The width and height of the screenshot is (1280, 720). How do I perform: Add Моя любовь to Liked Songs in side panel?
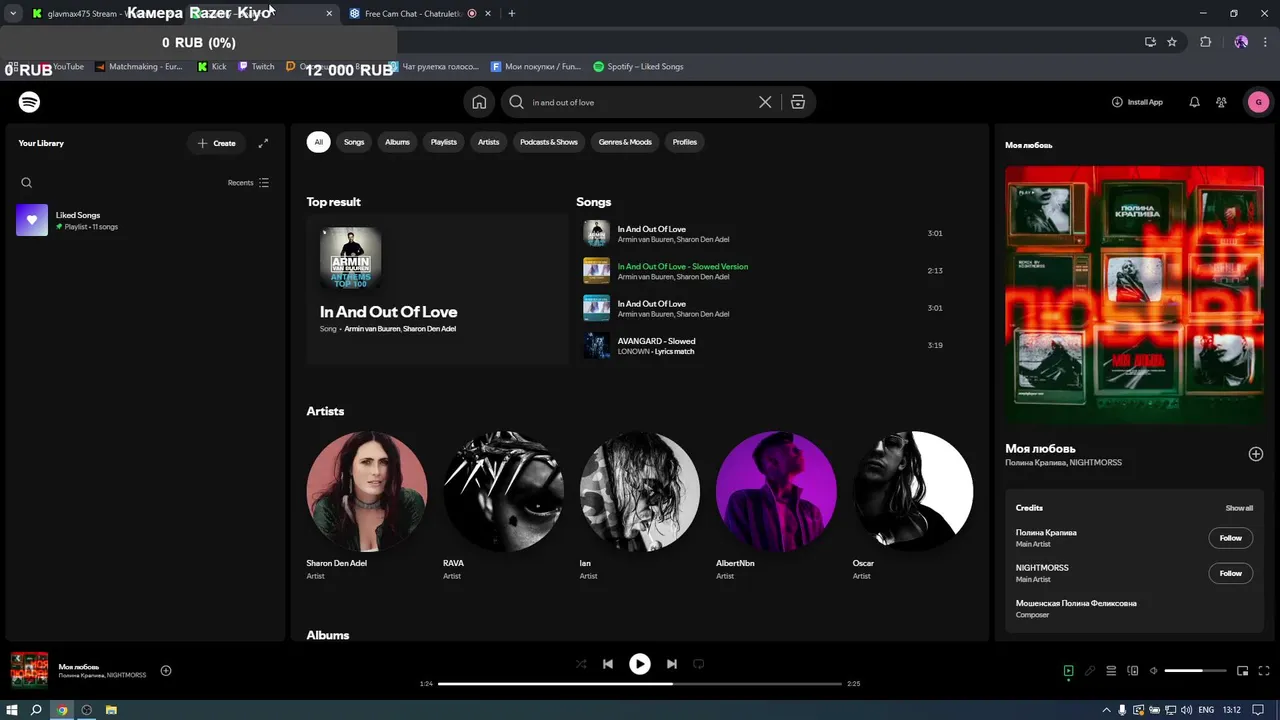pyautogui.click(x=1256, y=454)
